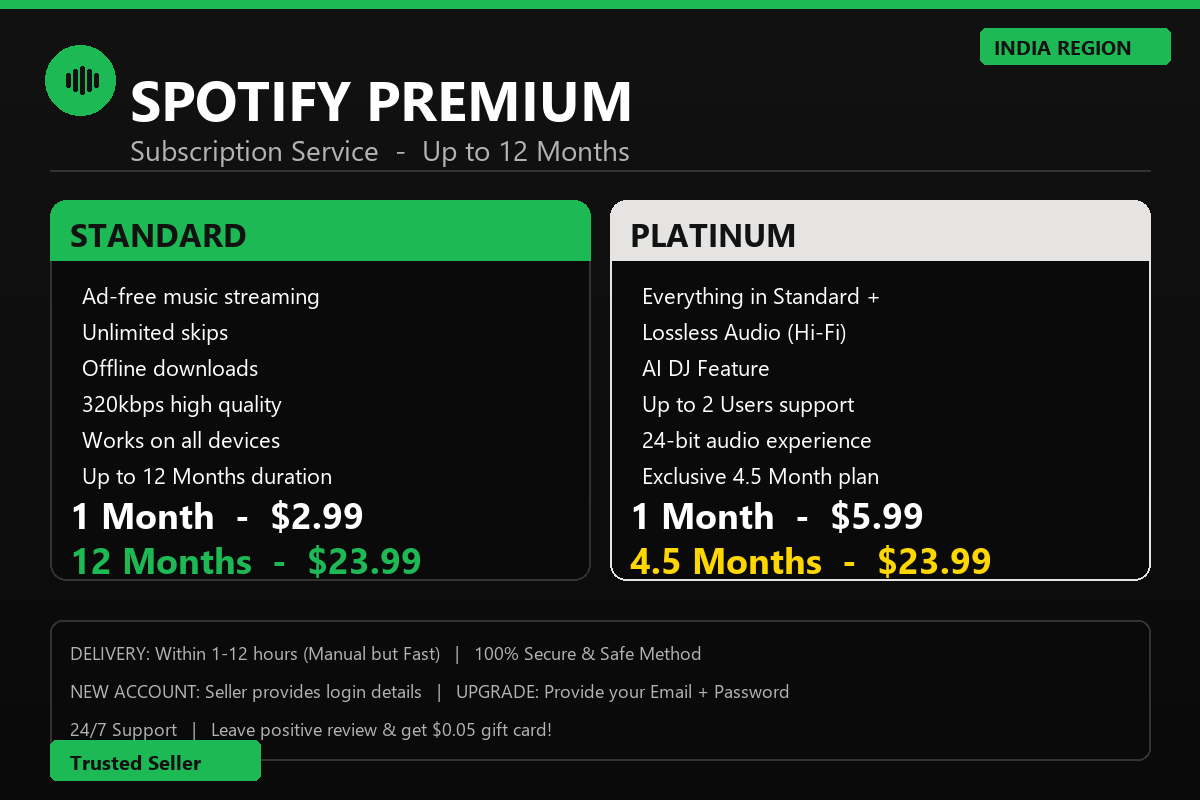Open the STANDARD plan header
The height and width of the screenshot is (800, 1200).
[320, 232]
